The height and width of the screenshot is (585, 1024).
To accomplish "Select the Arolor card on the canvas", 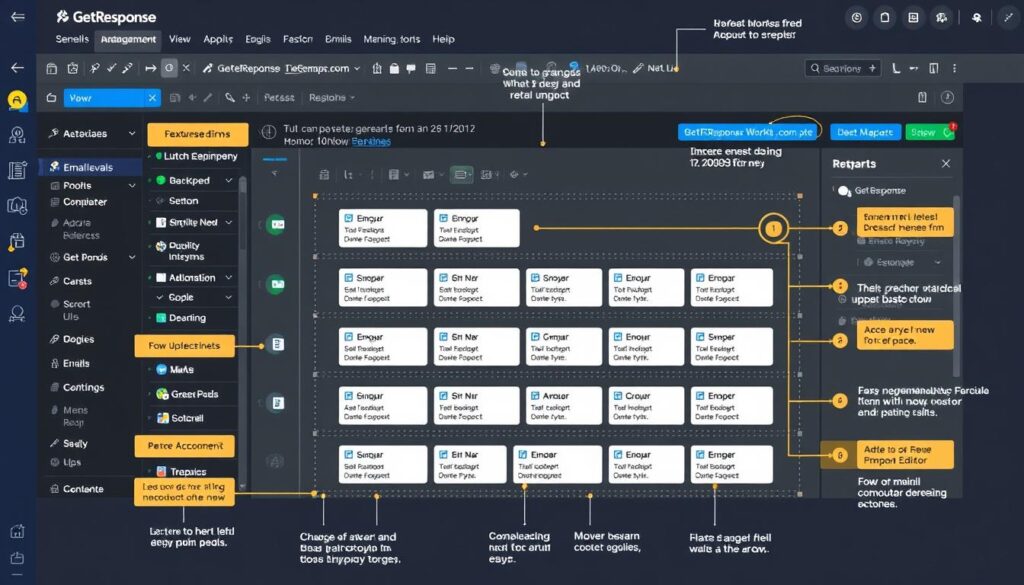I will (x=564, y=405).
